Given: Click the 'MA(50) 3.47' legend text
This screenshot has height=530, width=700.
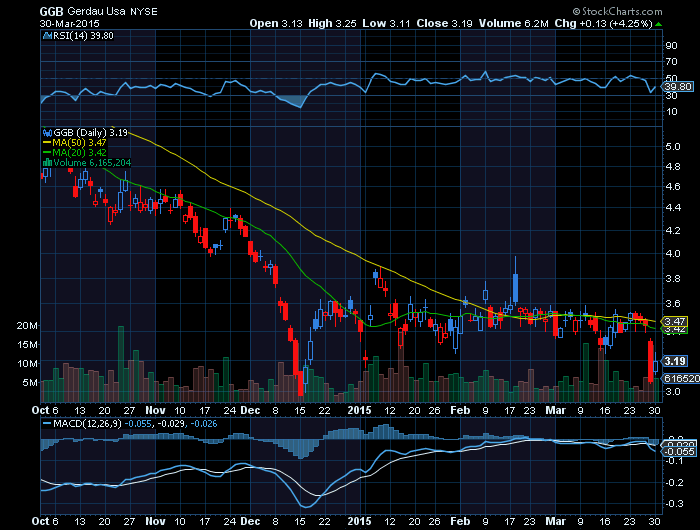Looking at the screenshot, I should point(79,143).
